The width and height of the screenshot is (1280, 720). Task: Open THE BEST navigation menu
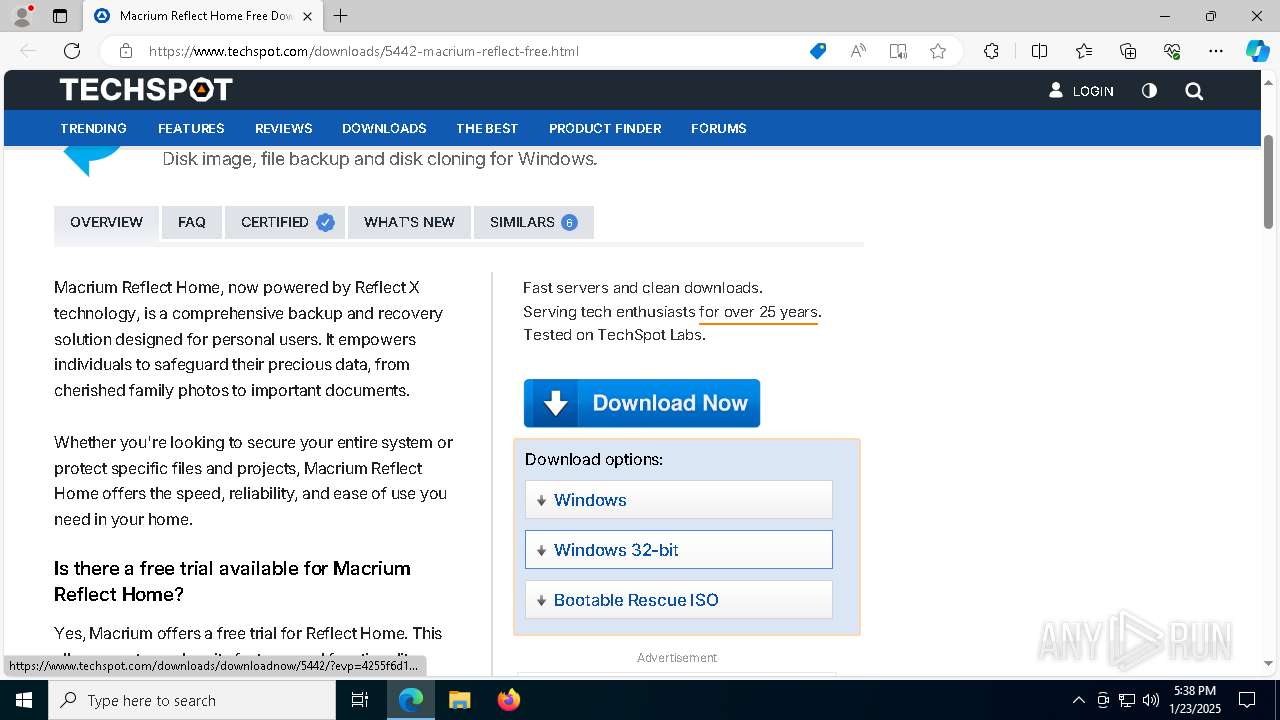pyautogui.click(x=487, y=128)
